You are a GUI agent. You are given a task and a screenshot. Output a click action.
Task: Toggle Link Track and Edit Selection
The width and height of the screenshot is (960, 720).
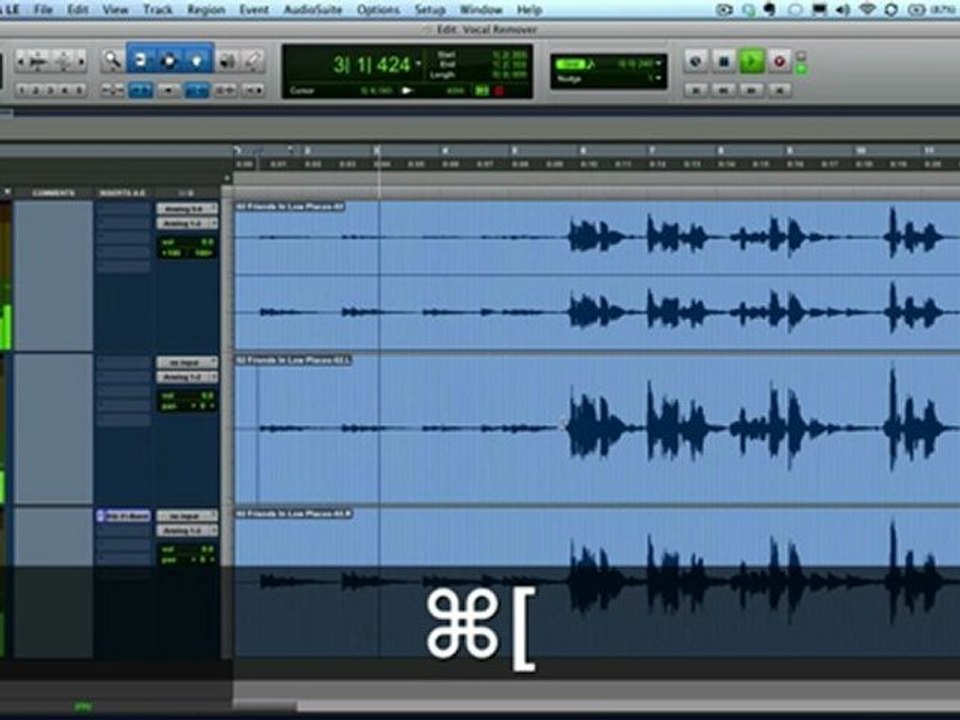pyautogui.click(x=225, y=91)
